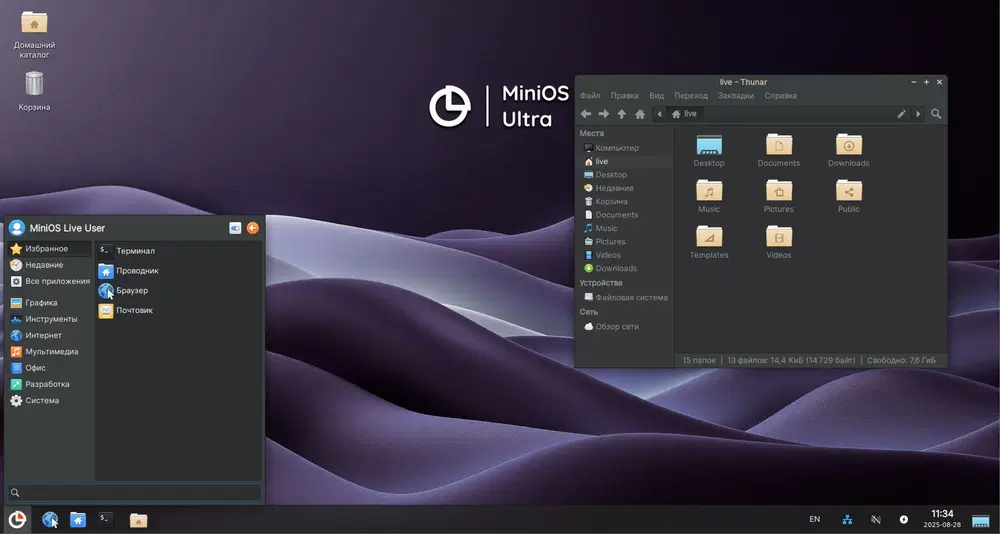Select the Music folder icon in file view
This screenshot has height=534, width=1000.
pos(709,191)
